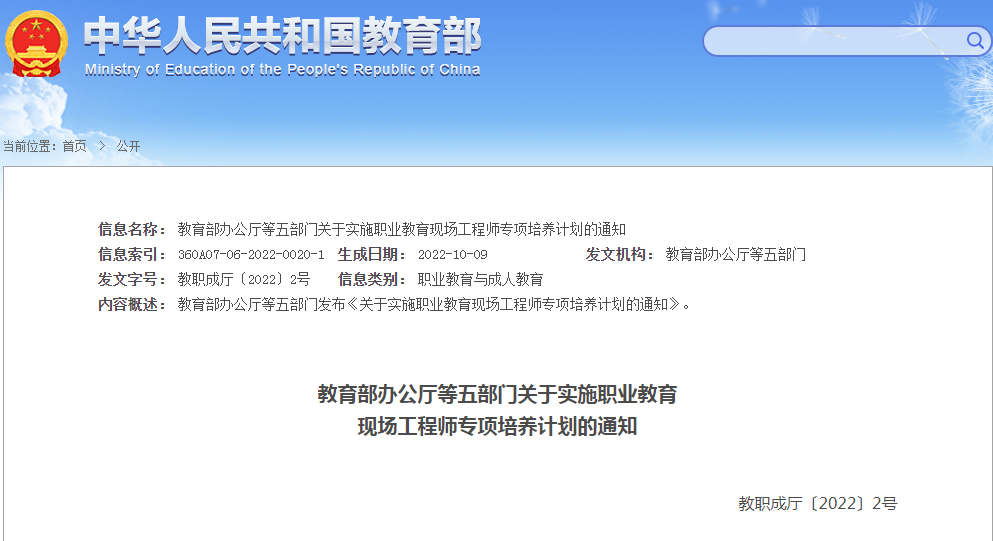Click the 当前位置 label

(x=29, y=146)
